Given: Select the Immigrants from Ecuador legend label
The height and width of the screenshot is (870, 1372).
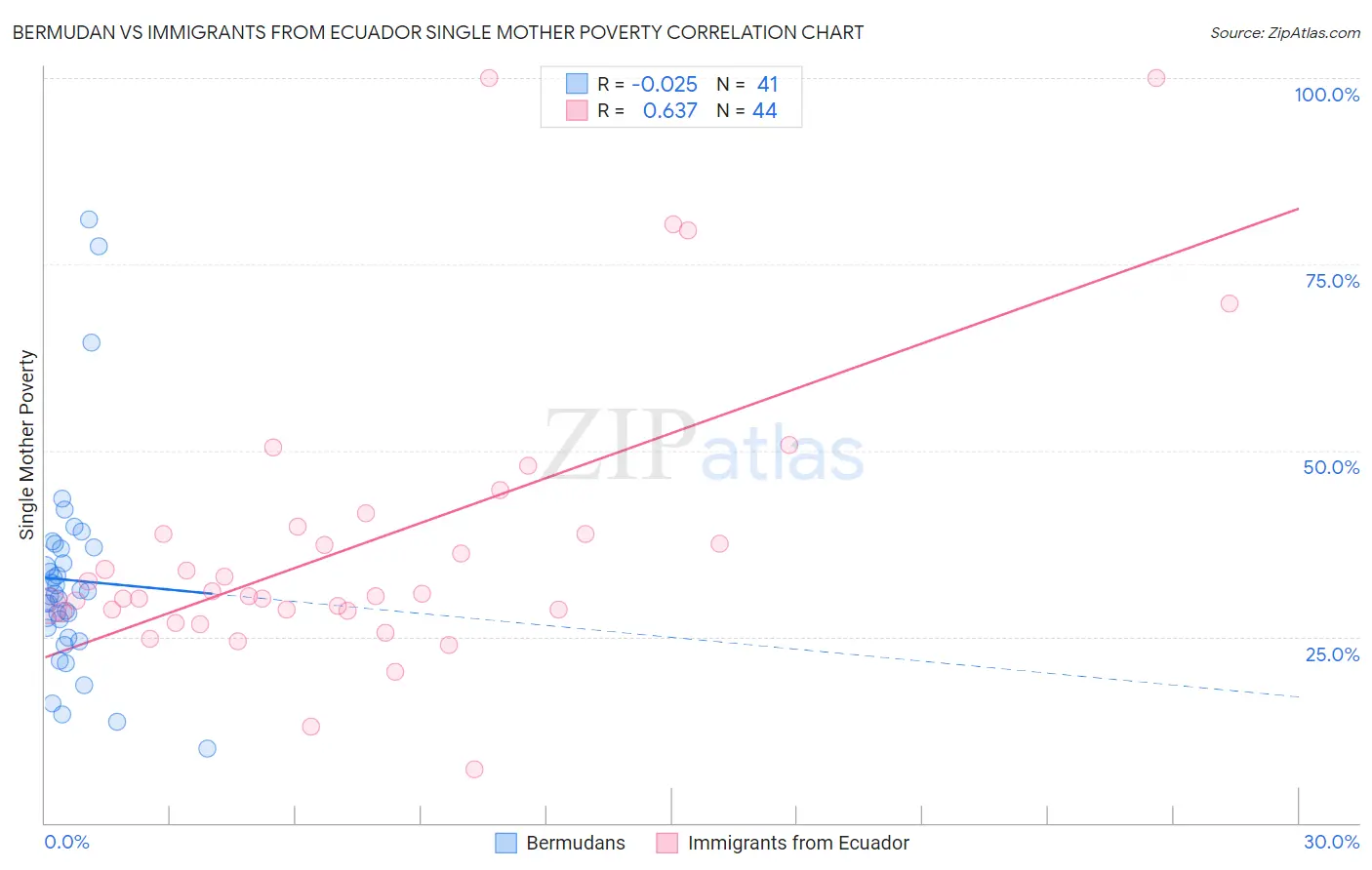Looking at the screenshot, I should [x=798, y=843].
